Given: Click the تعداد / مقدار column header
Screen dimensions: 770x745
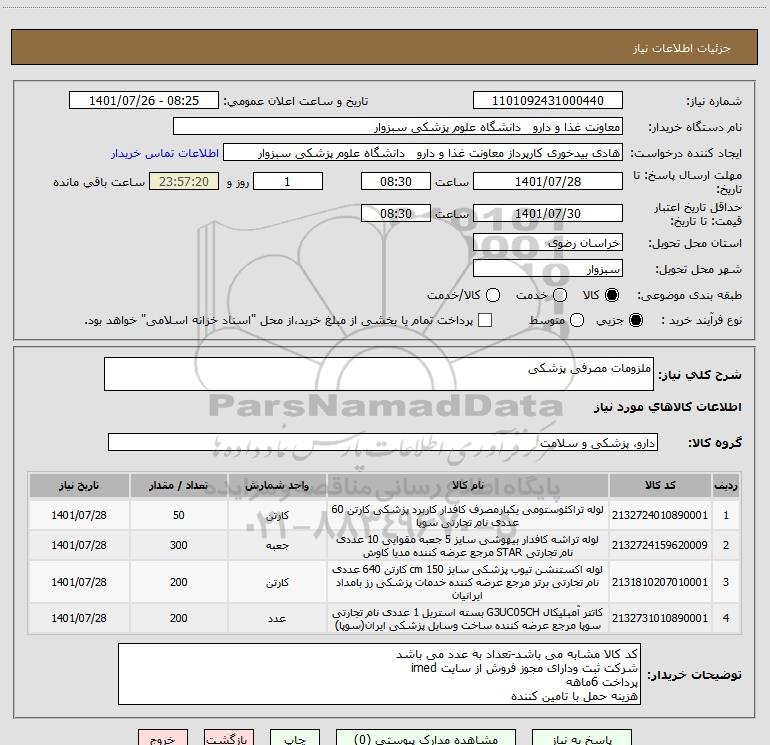Looking at the screenshot, I should [179, 486].
